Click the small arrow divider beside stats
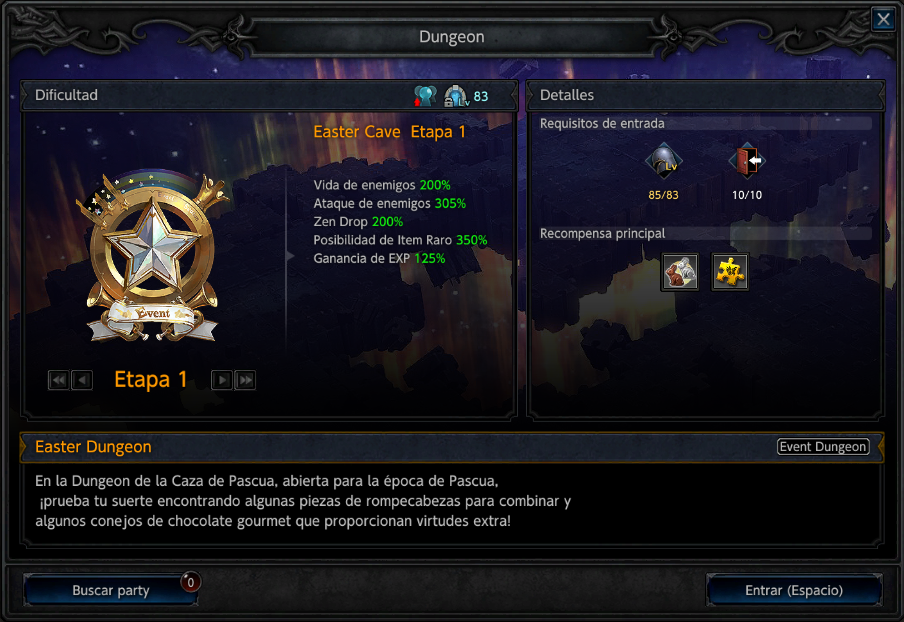The image size is (904, 622). click(x=290, y=255)
